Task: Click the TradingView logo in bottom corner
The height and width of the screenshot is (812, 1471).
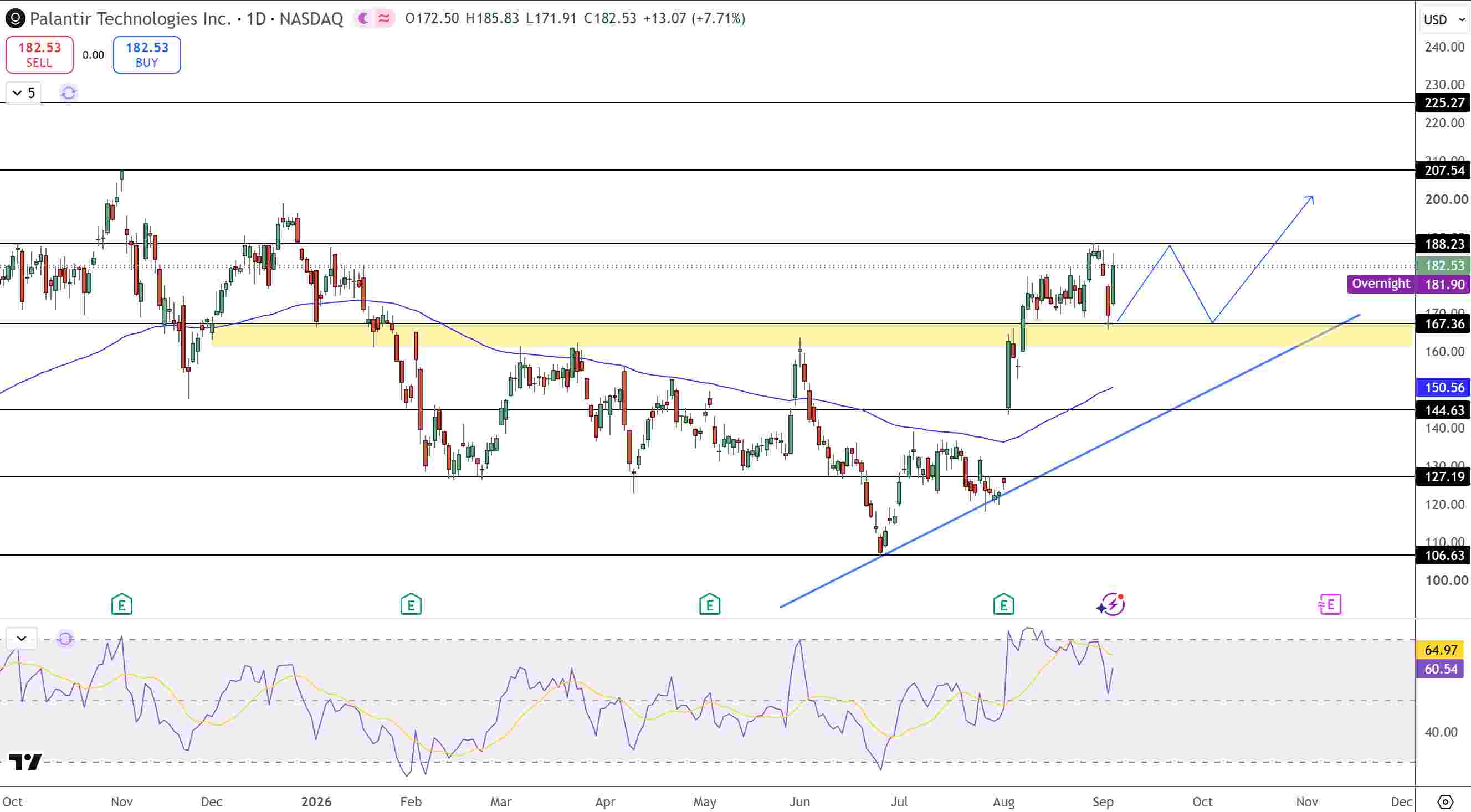Action: point(25,762)
